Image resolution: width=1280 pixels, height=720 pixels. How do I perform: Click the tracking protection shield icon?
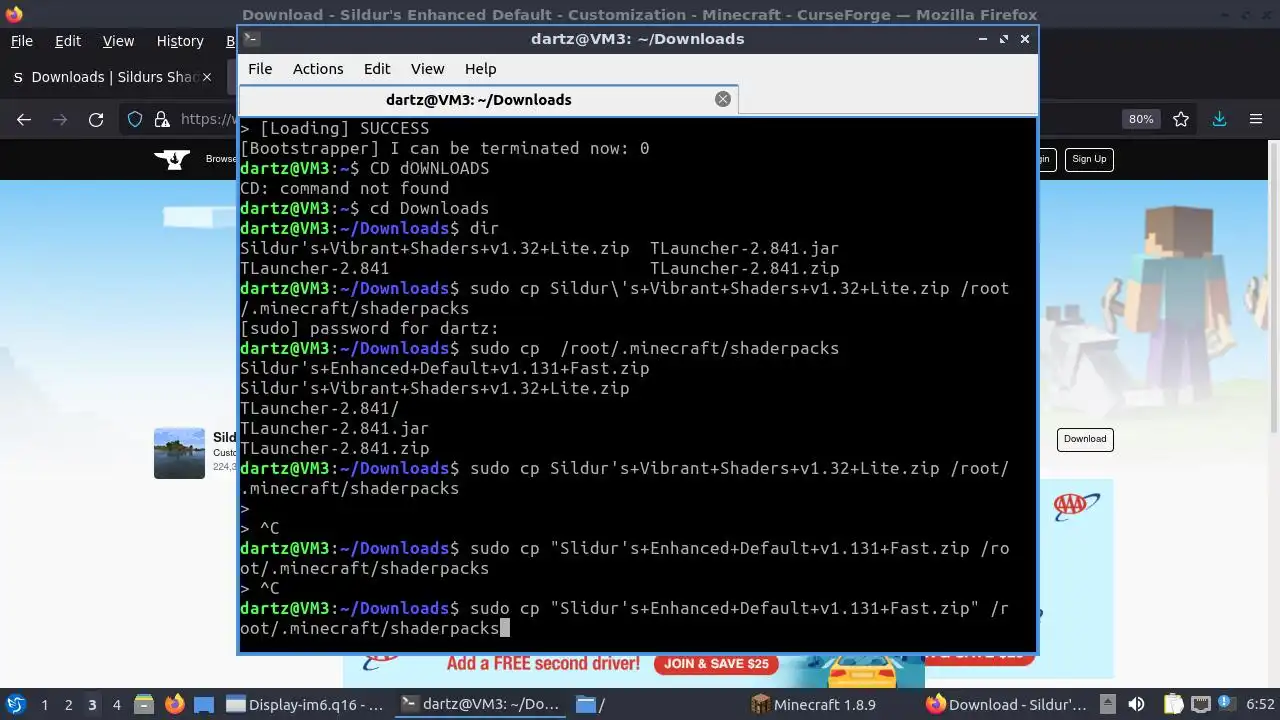point(135,119)
